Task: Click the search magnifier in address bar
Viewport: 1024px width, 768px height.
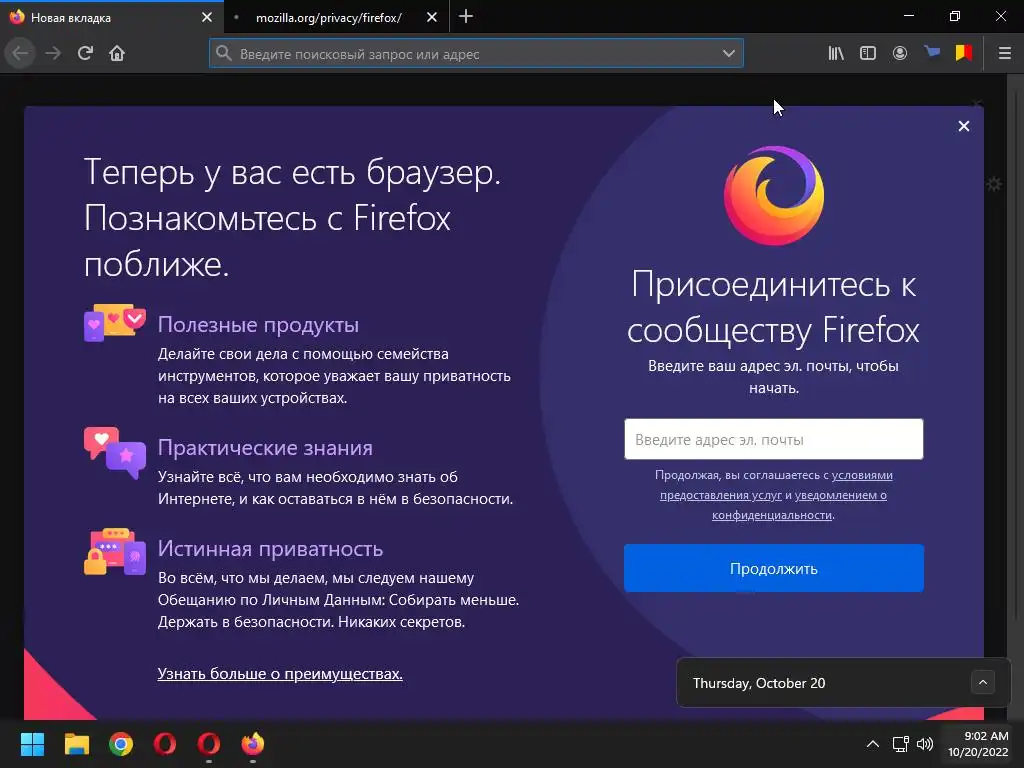Action: (x=224, y=53)
